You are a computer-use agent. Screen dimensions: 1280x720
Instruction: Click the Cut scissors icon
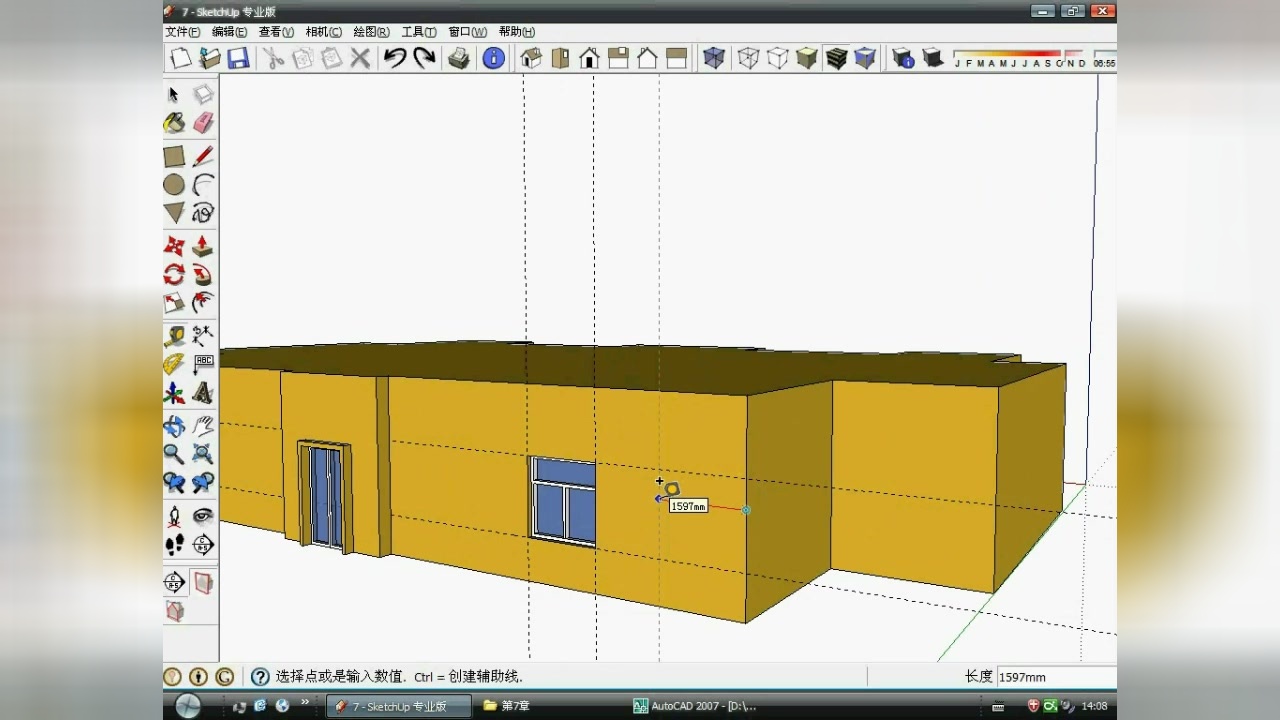click(x=273, y=58)
